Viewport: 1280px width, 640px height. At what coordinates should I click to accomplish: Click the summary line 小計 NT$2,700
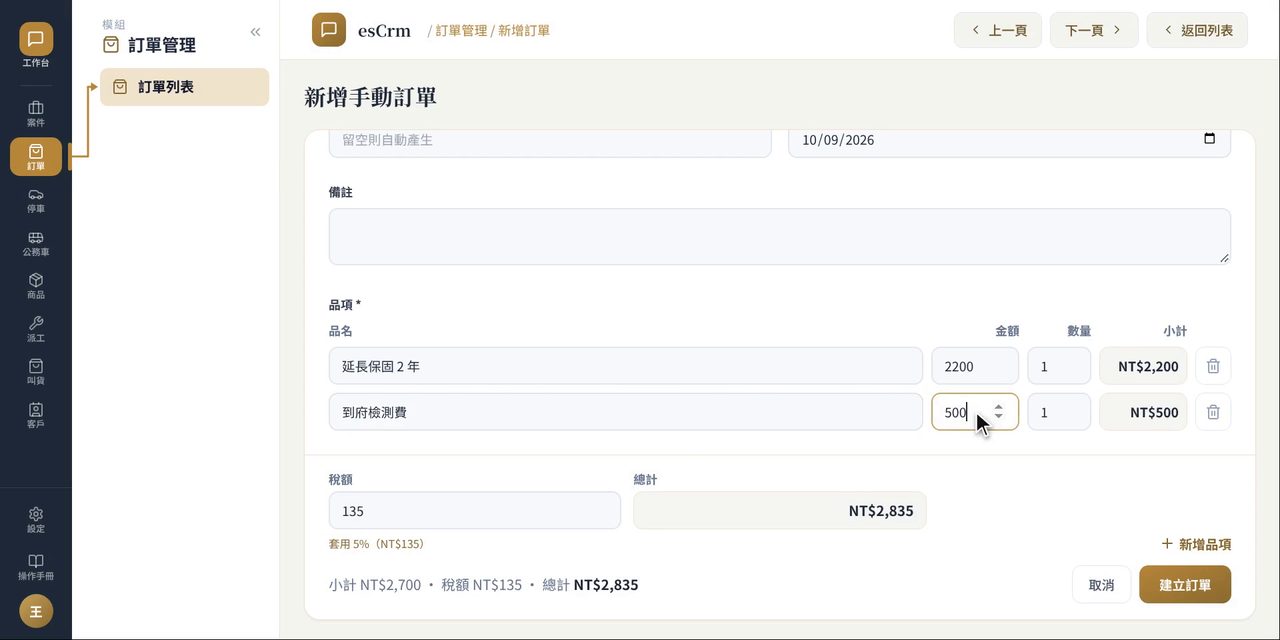(x=375, y=585)
